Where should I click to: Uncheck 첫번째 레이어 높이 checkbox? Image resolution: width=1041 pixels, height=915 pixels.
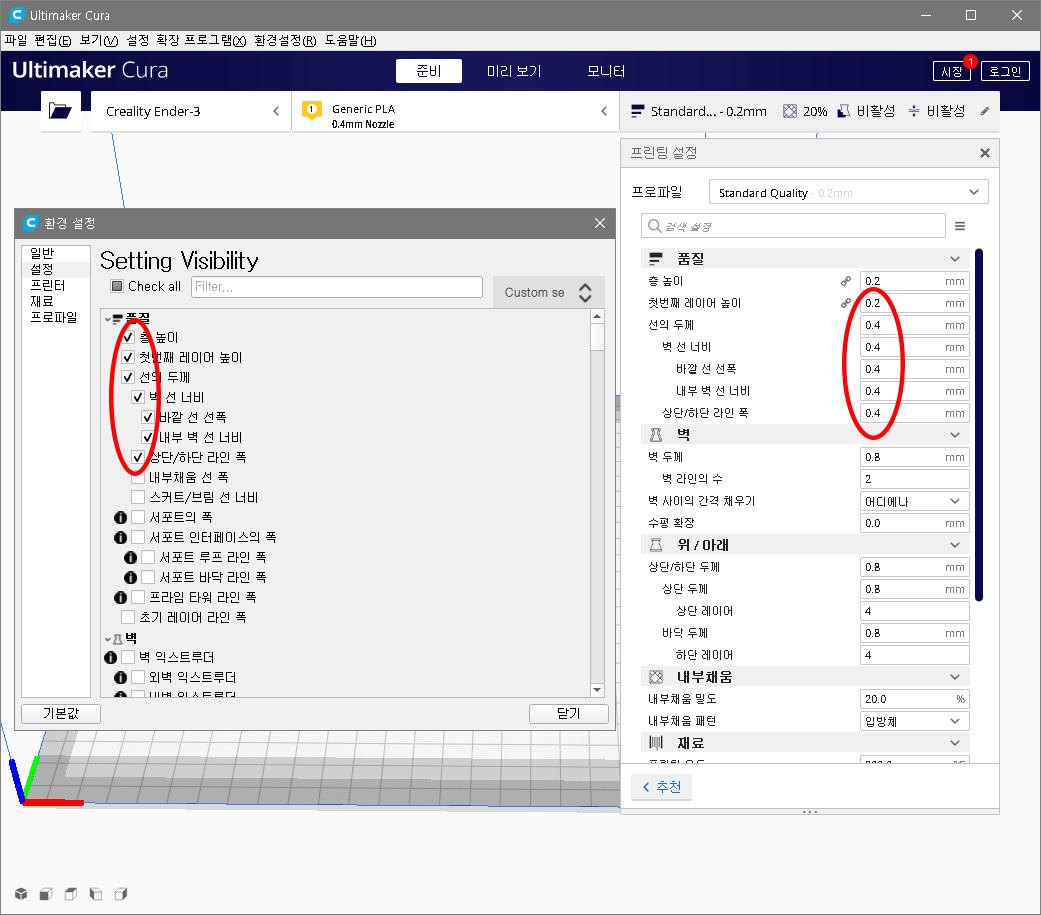(128, 357)
